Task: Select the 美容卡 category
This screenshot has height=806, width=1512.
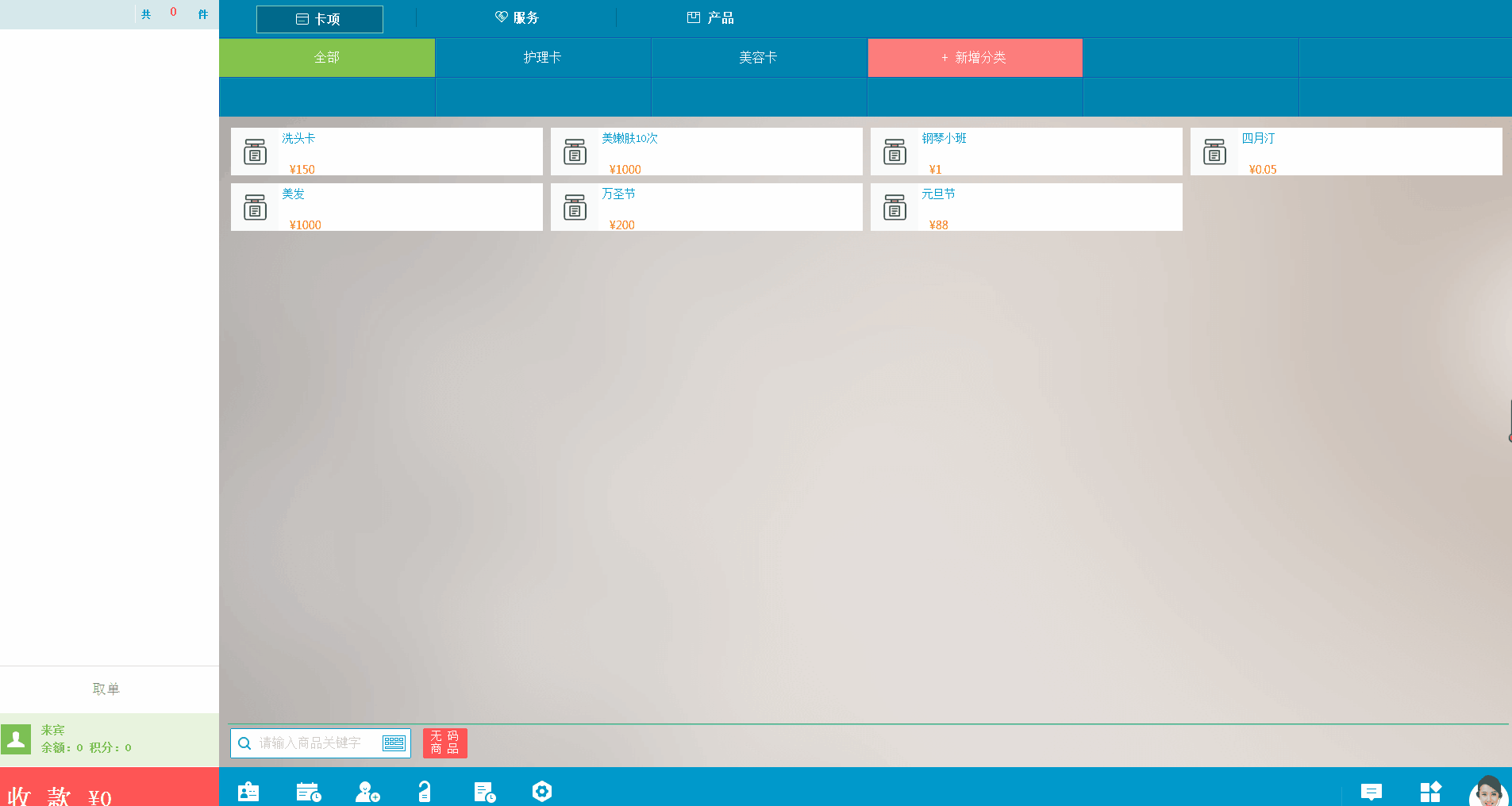Action: point(759,58)
